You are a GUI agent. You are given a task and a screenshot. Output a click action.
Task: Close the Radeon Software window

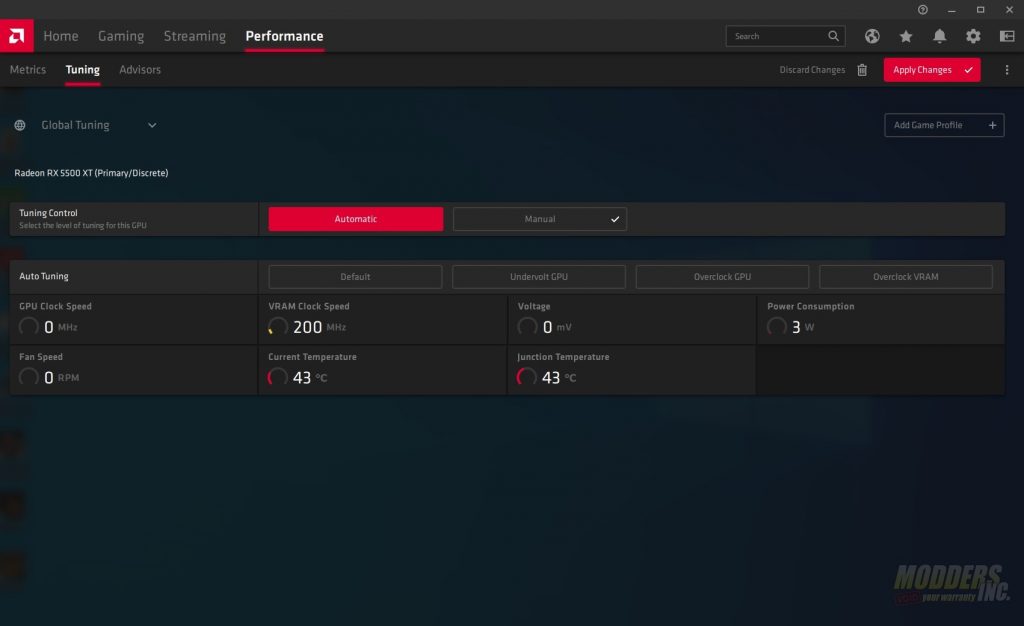[x=1009, y=10]
